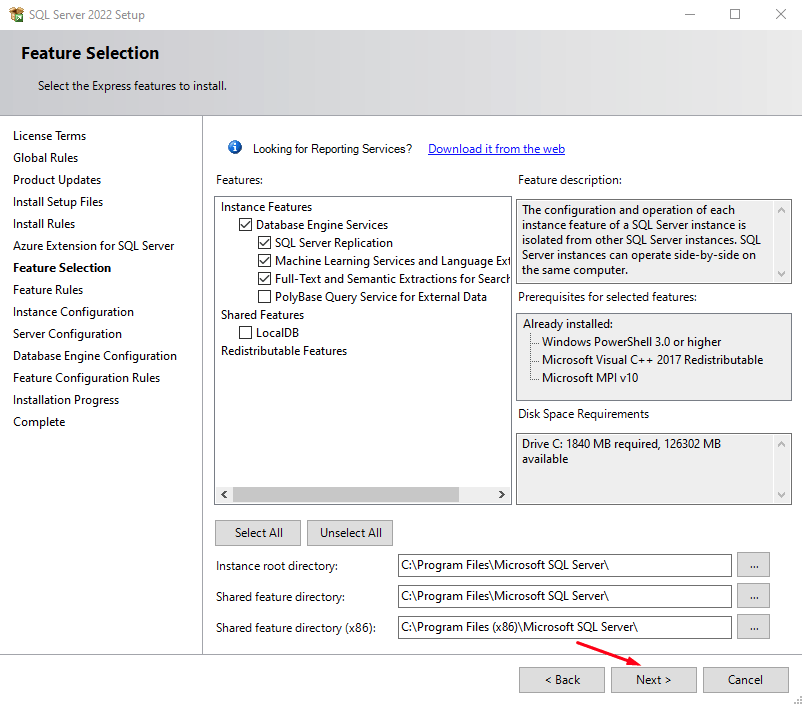Uncheck Full-Text and Semantic Extractions for Search

coord(264,278)
